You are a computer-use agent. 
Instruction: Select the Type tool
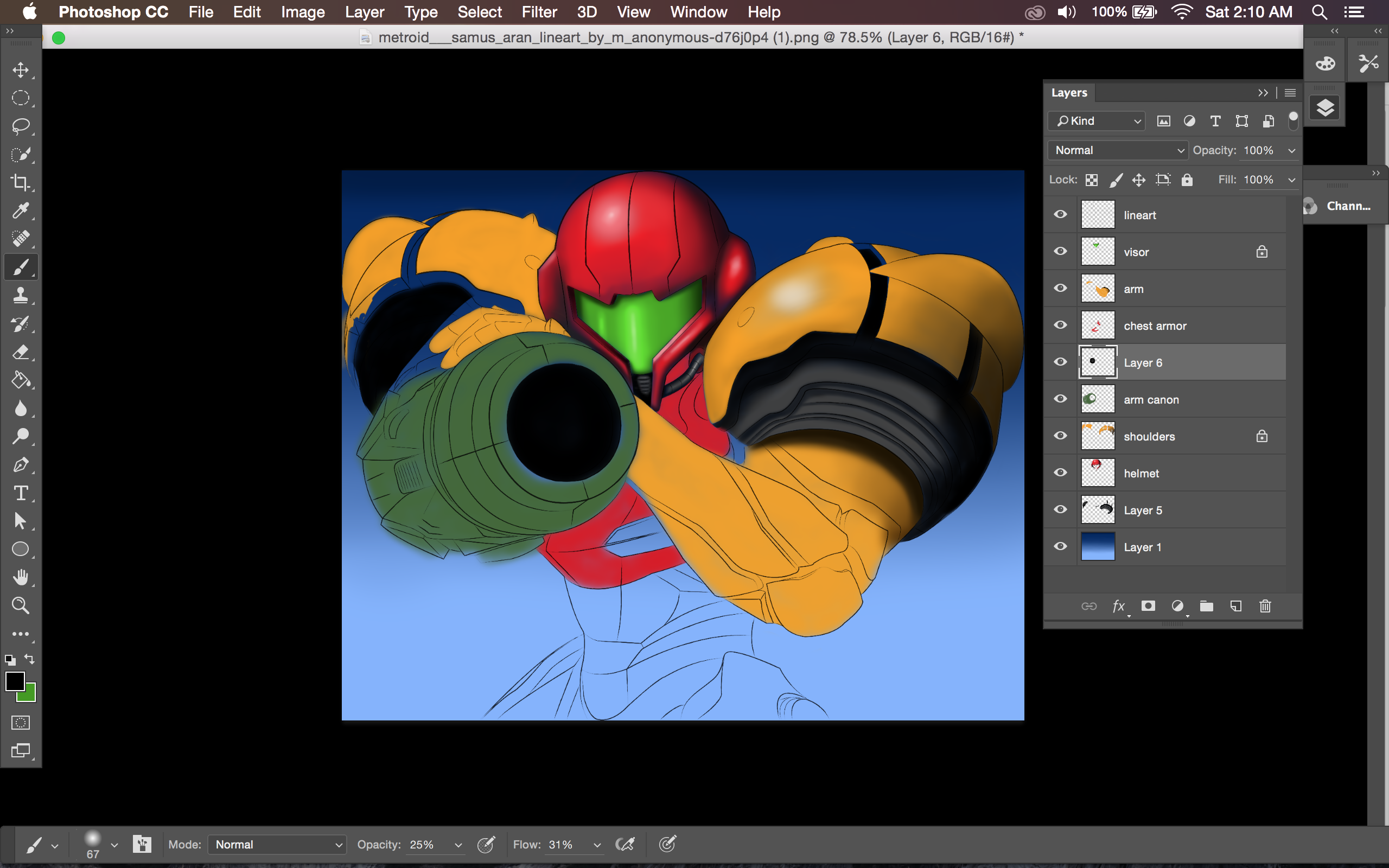(21, 493)
